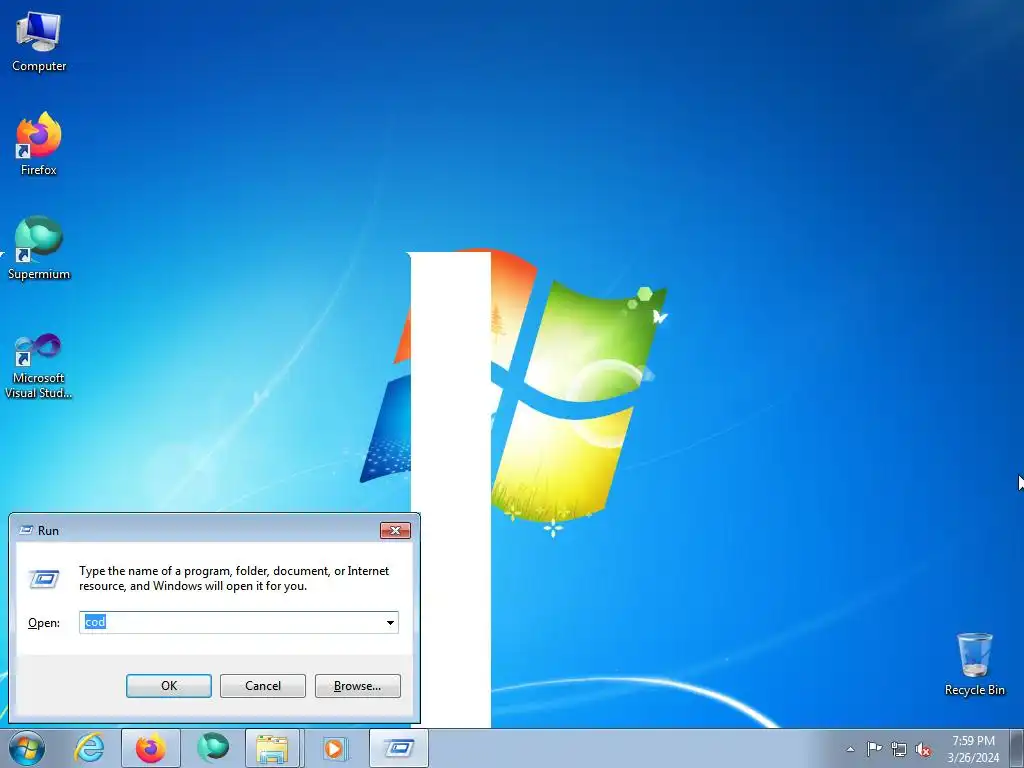Viewport: 1024px width, 768px height.
Task: Launch Internet Explorer from taskbar
Action: click(x=89, y=748)
